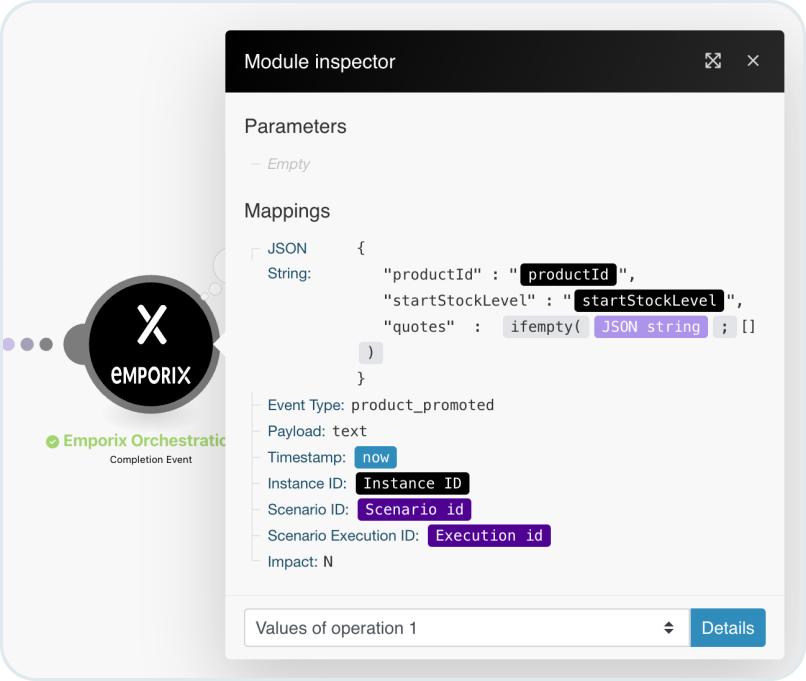Open the Values of operation 1 dropdown
806x681 pixels.
(467, 628)
